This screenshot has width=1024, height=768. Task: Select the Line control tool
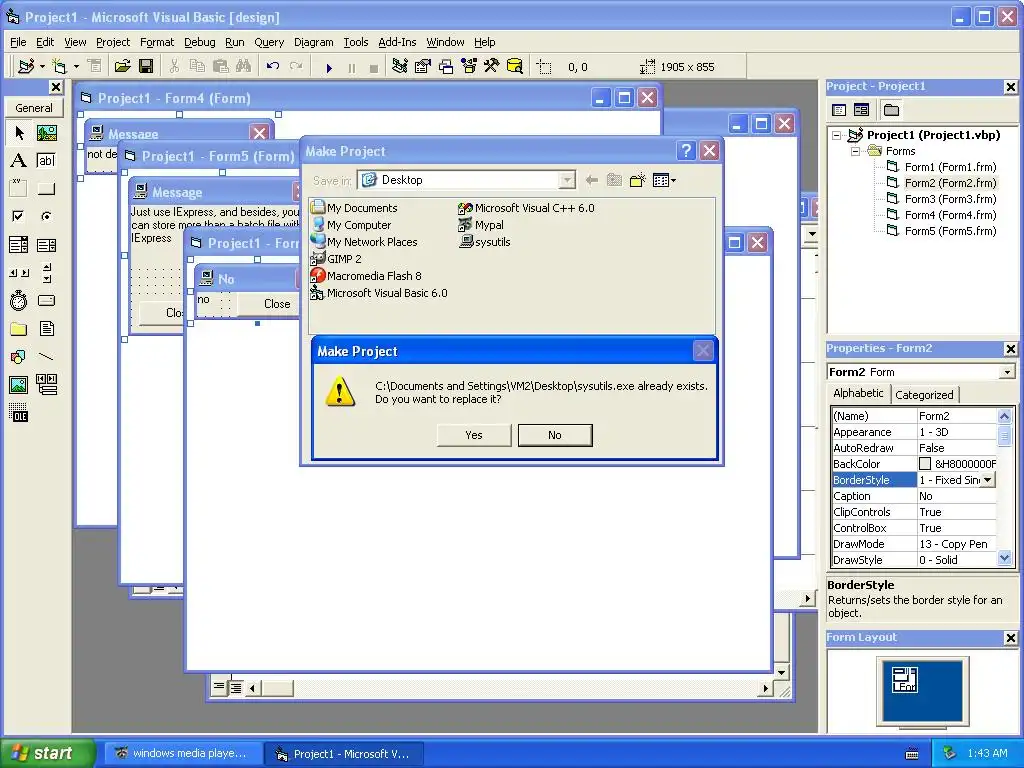(47, 357)
